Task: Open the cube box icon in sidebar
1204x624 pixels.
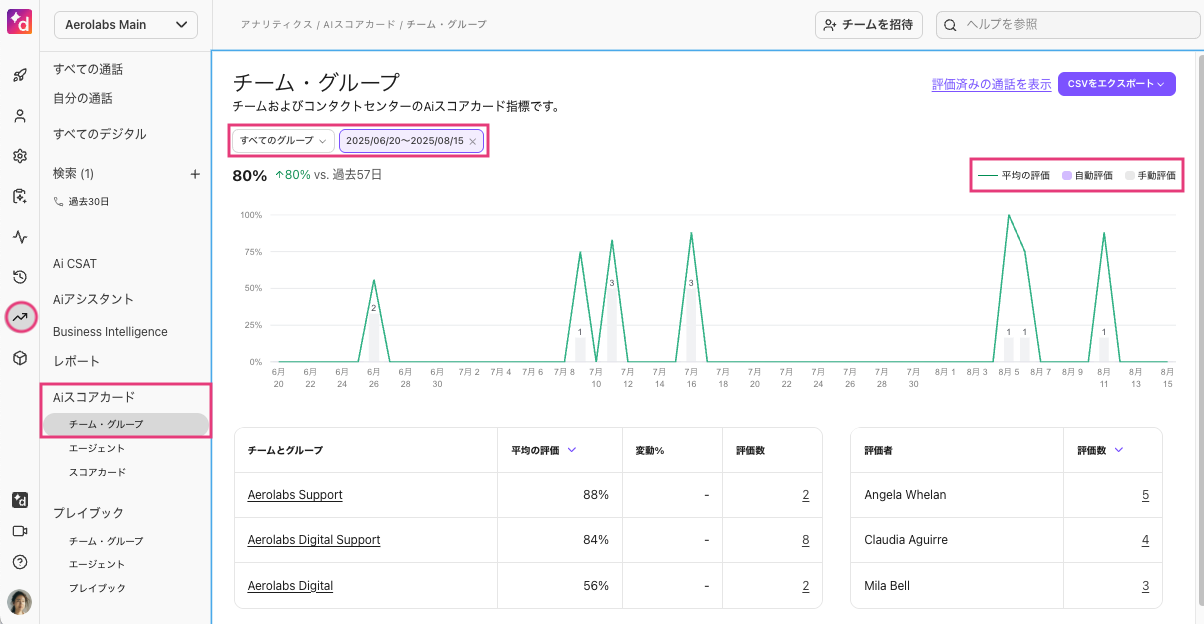Action: (x=19, y=358)
